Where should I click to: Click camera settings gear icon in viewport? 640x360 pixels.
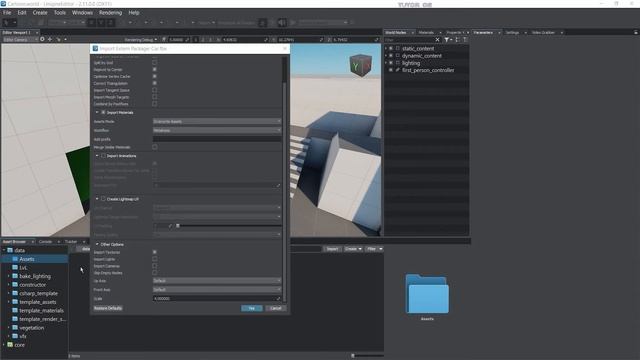(42, 40)
